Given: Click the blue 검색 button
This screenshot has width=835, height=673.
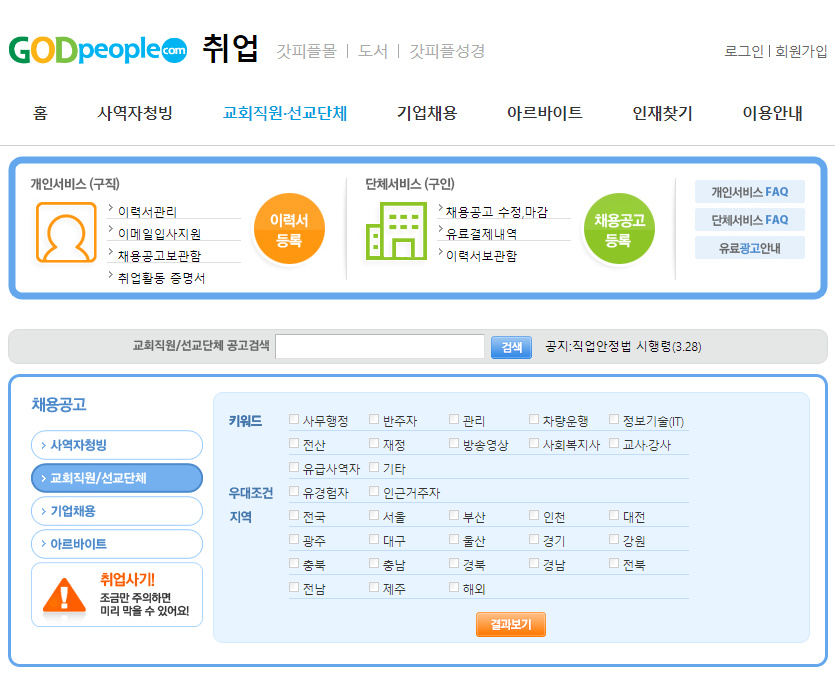Looking at the screenshot, I should 511,347.
